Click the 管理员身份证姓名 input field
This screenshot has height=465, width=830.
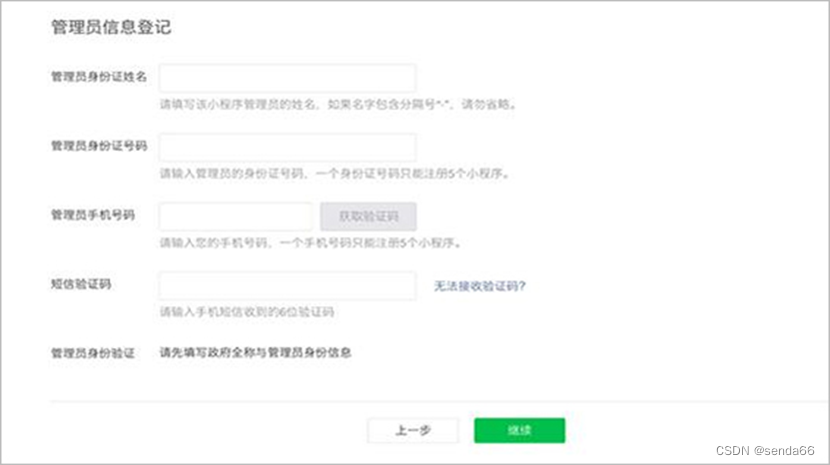point(287,78)
